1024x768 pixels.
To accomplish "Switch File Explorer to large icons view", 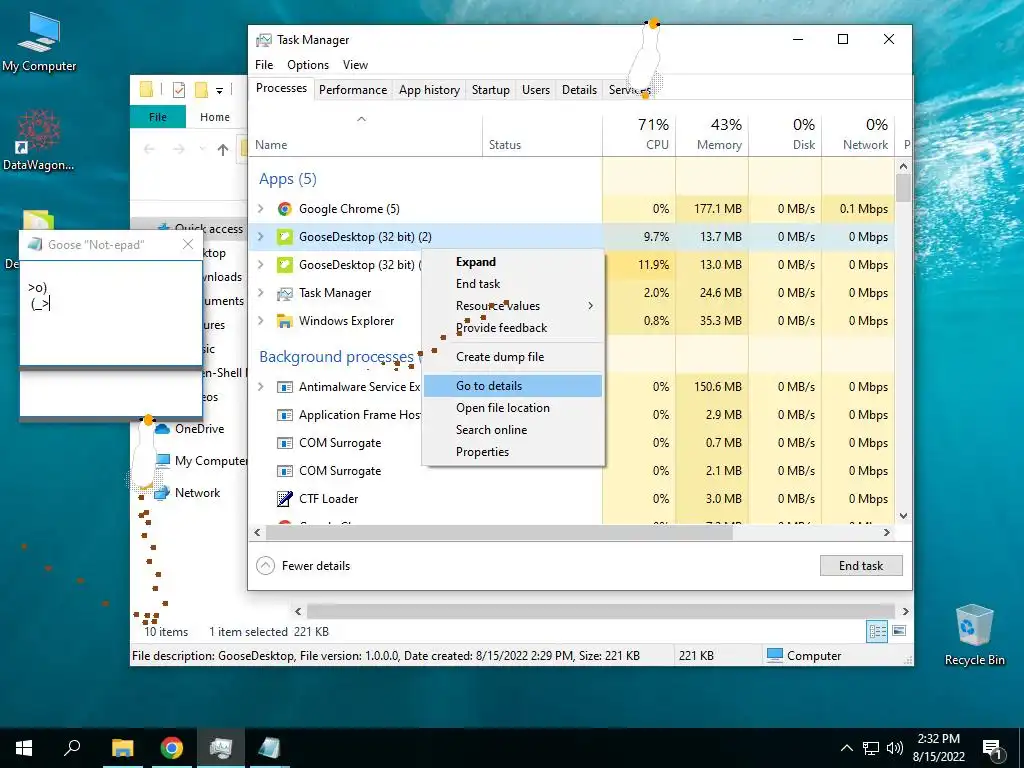I will tap(899, 631).
